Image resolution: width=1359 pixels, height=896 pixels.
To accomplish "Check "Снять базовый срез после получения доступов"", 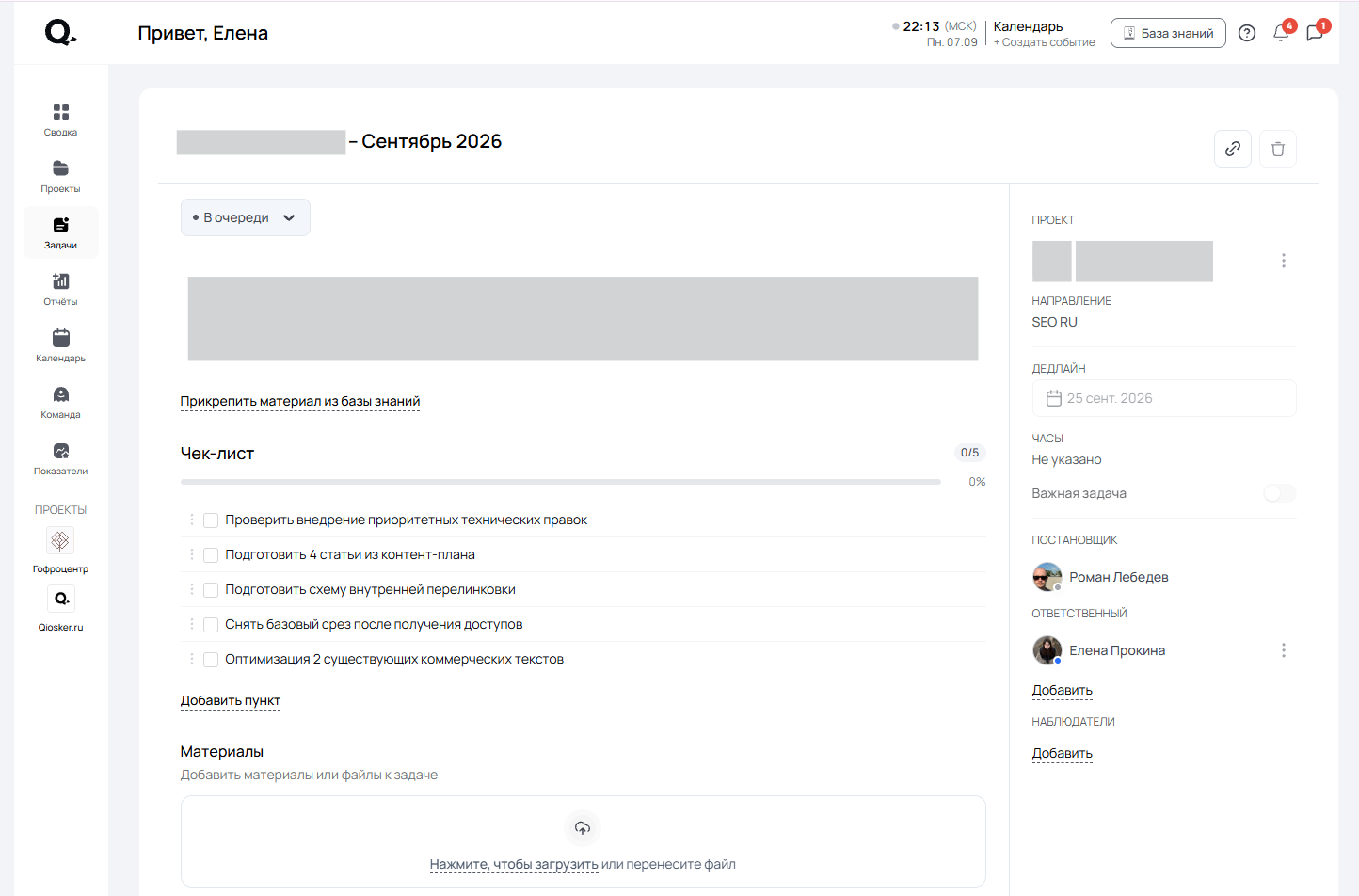I will [x=211, y=625].
